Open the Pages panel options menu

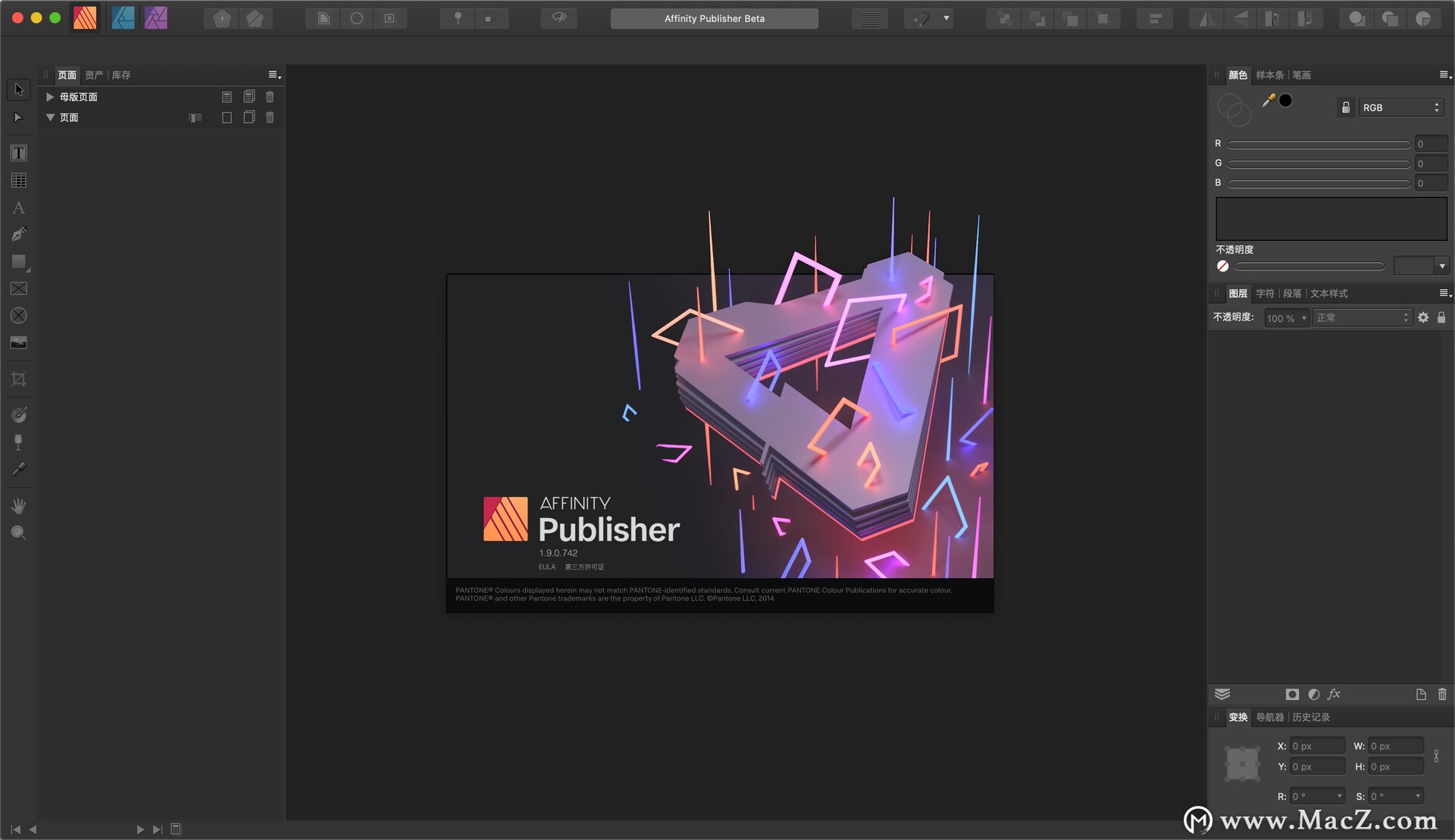coord(274,75)
